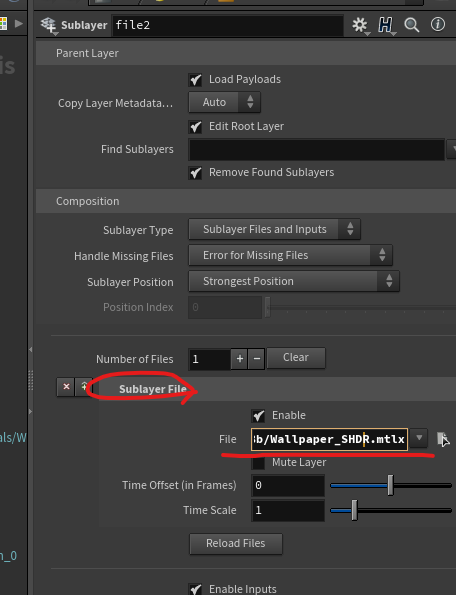This screenshot has width=456, height=595.
Task: Click the Find Sublayers text field
Action: click(316, 150)
